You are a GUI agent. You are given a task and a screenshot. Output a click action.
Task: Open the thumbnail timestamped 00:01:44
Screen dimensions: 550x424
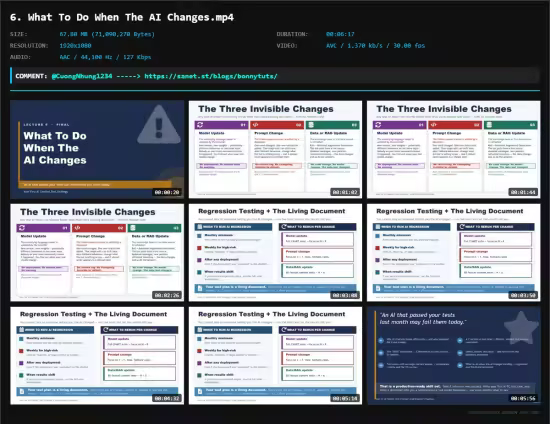click(x=454, y=149)
